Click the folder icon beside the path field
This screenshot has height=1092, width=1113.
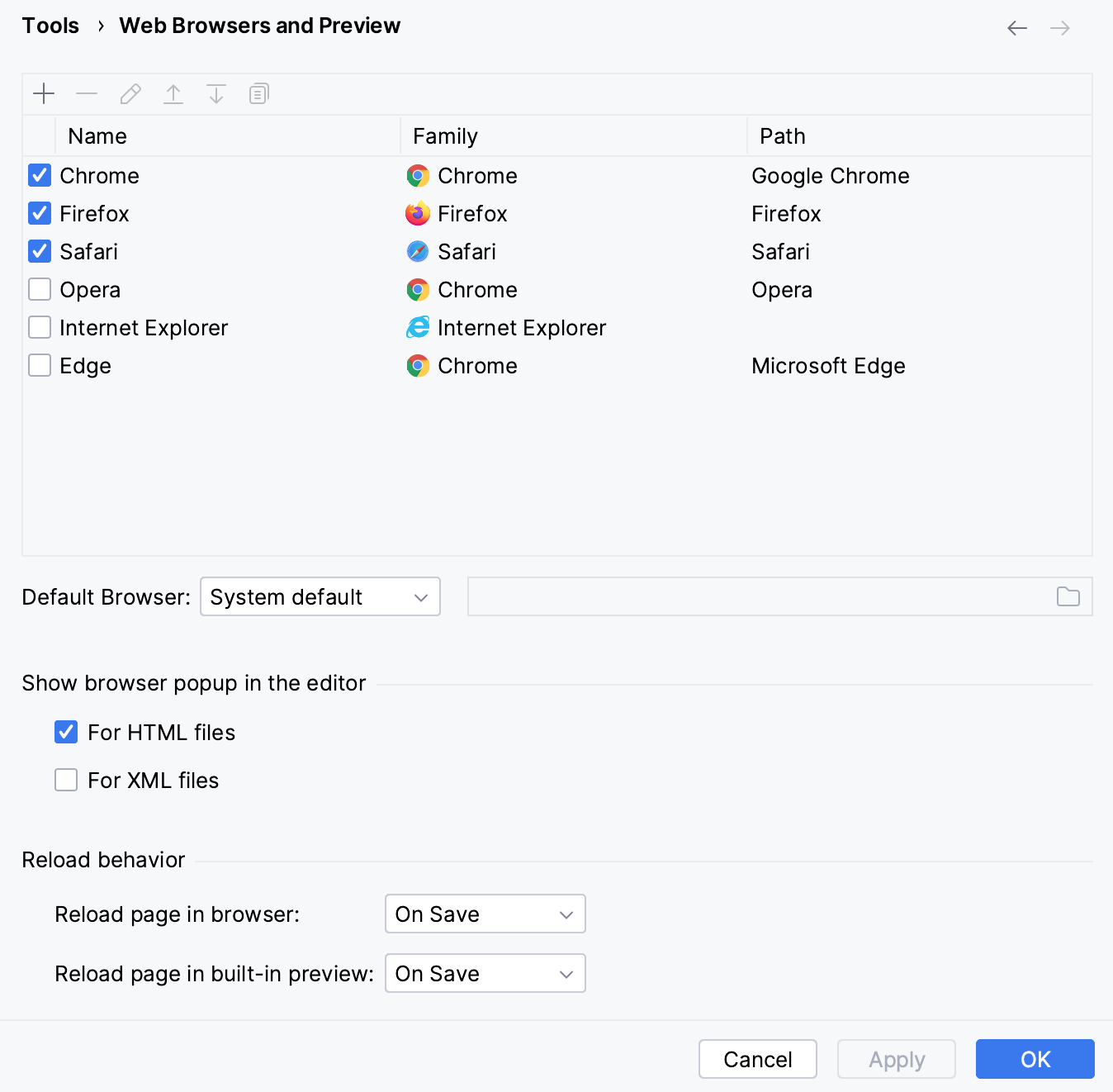tap(1068, 596)
